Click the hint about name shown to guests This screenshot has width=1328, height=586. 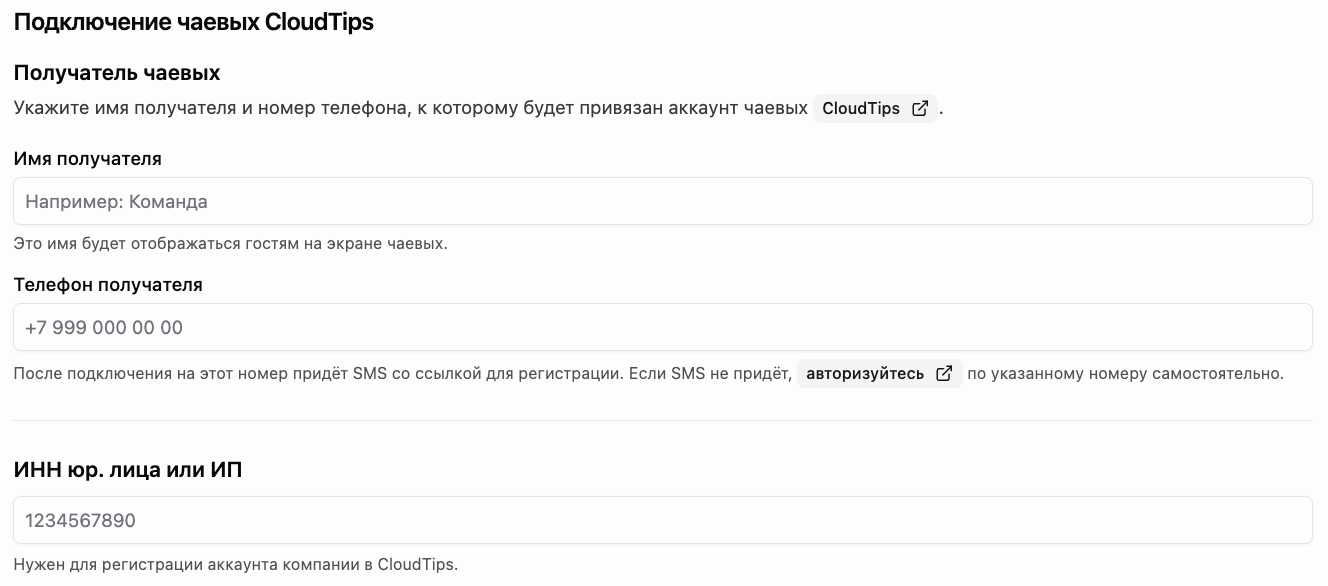click(231, 244)
